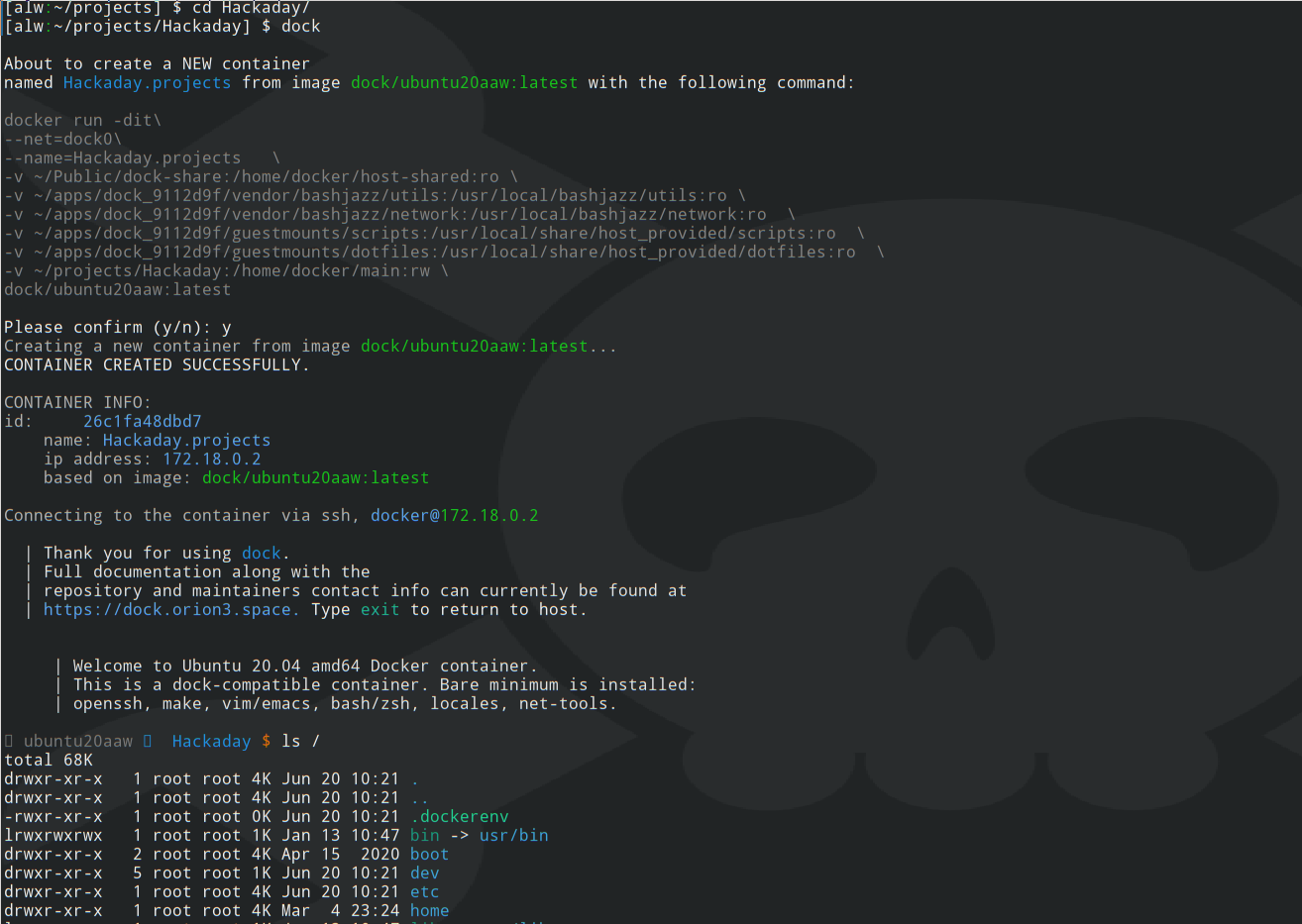The height and width of the screenshot is (924, 1302).
Task: Click the container glyph before ubuntu20aaw prompt
Action: click(x=10, y=741)
